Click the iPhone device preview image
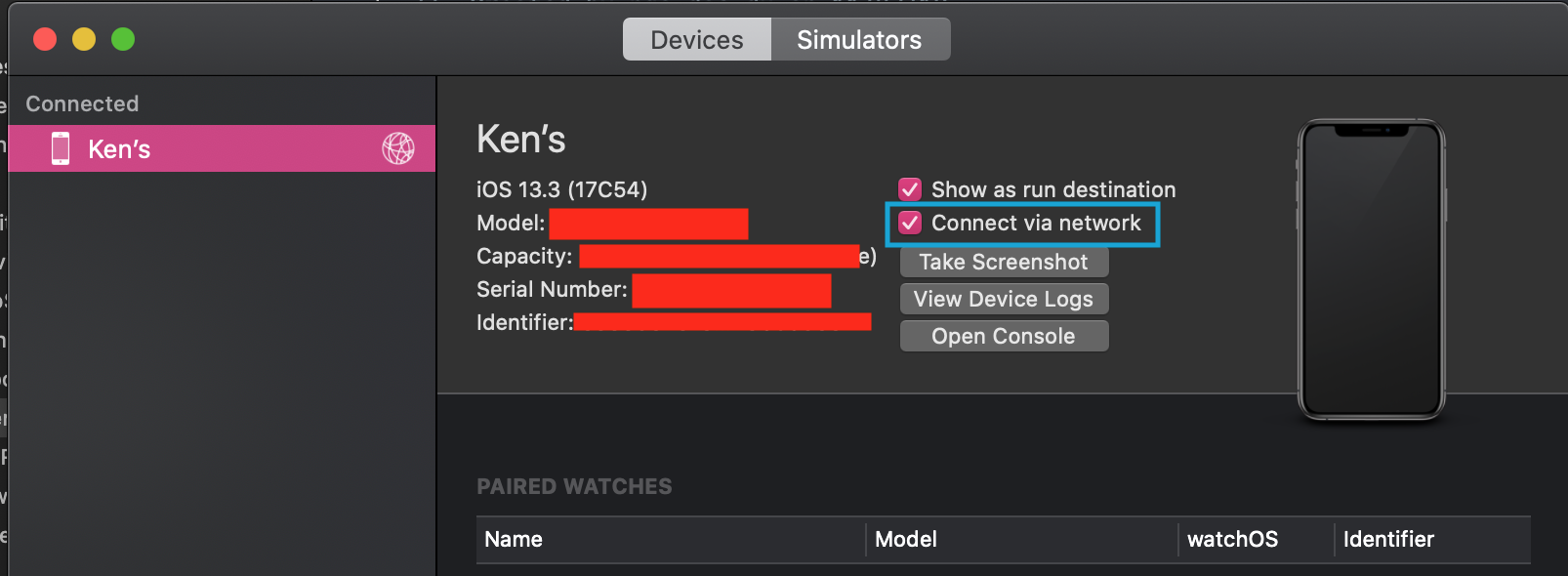 [x=1371, y=269]
